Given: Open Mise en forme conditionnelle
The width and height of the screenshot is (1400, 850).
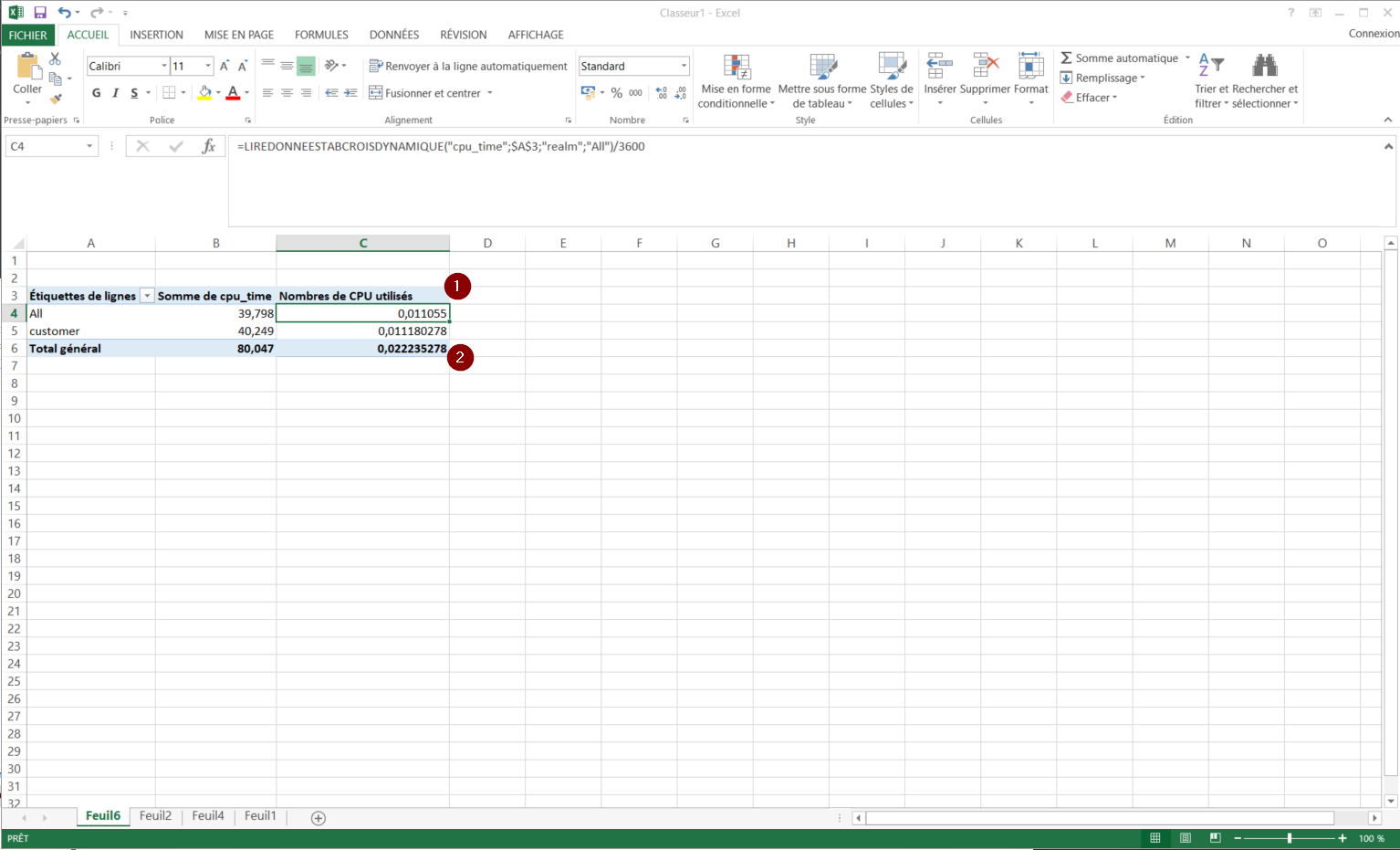Looking at the screenshot, I should [736, 81].
